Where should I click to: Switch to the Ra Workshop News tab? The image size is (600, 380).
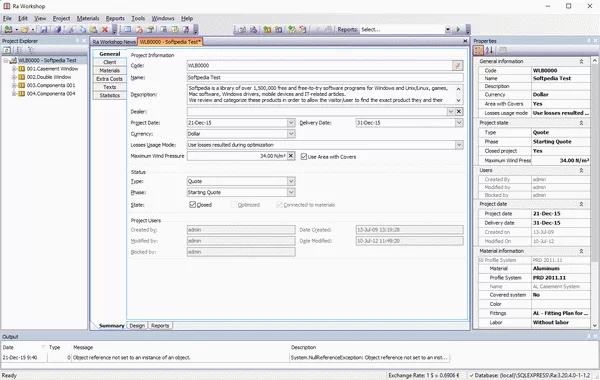(114, 42)
